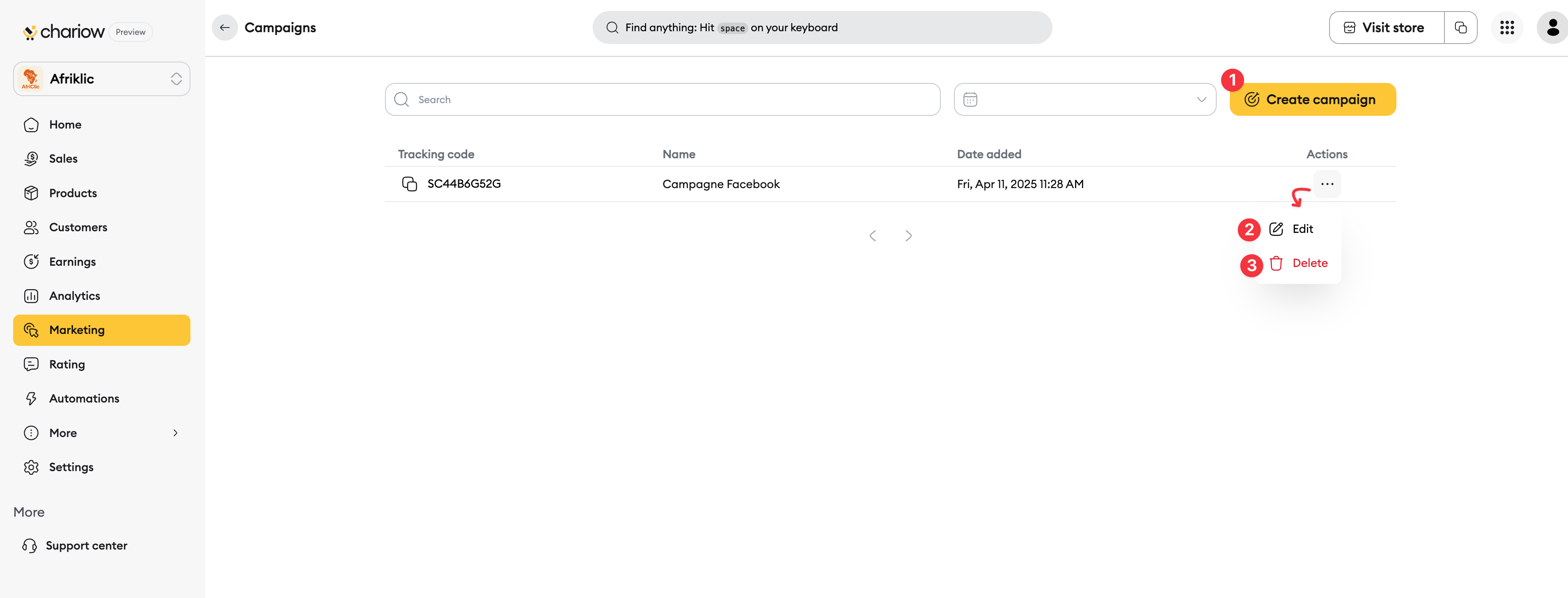1568x598 pixels.
Task: Click the calendar icon in date filter
Action: click(970, 99)
